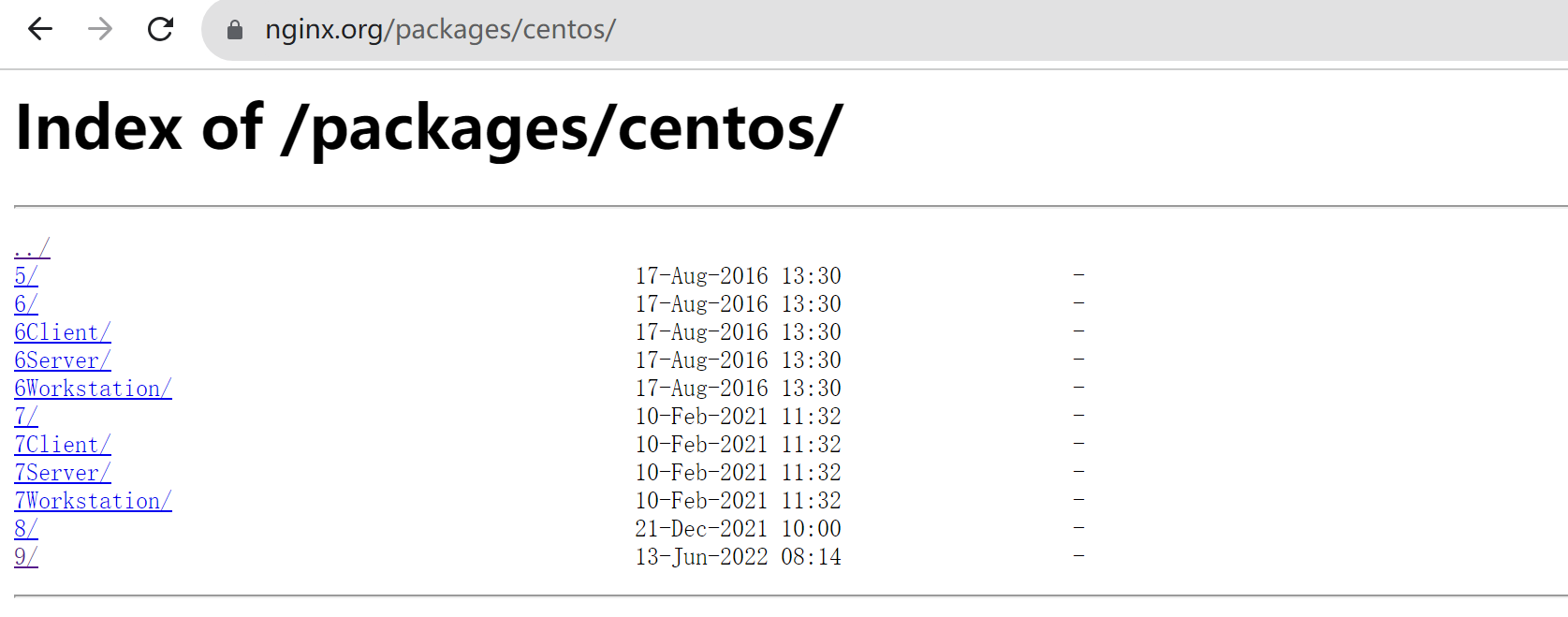Screen dimensions: 1568x617
Task: Open the 6Workstation/ directory
Action: 93,388
